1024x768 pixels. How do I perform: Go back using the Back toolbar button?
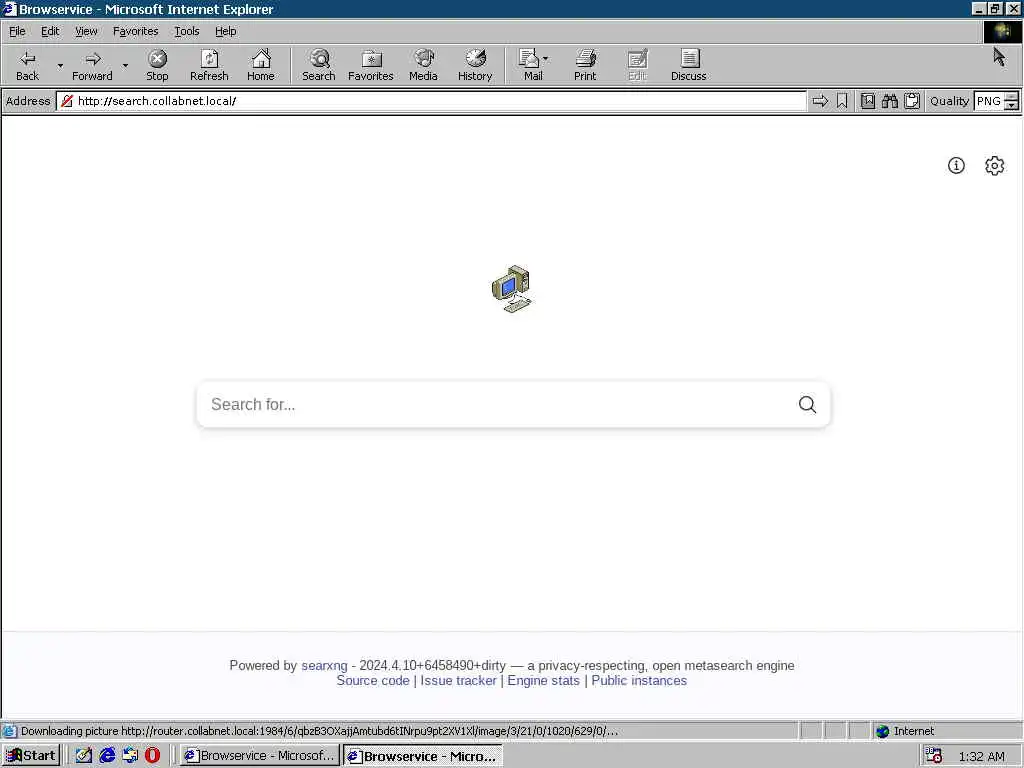point(27,65)
